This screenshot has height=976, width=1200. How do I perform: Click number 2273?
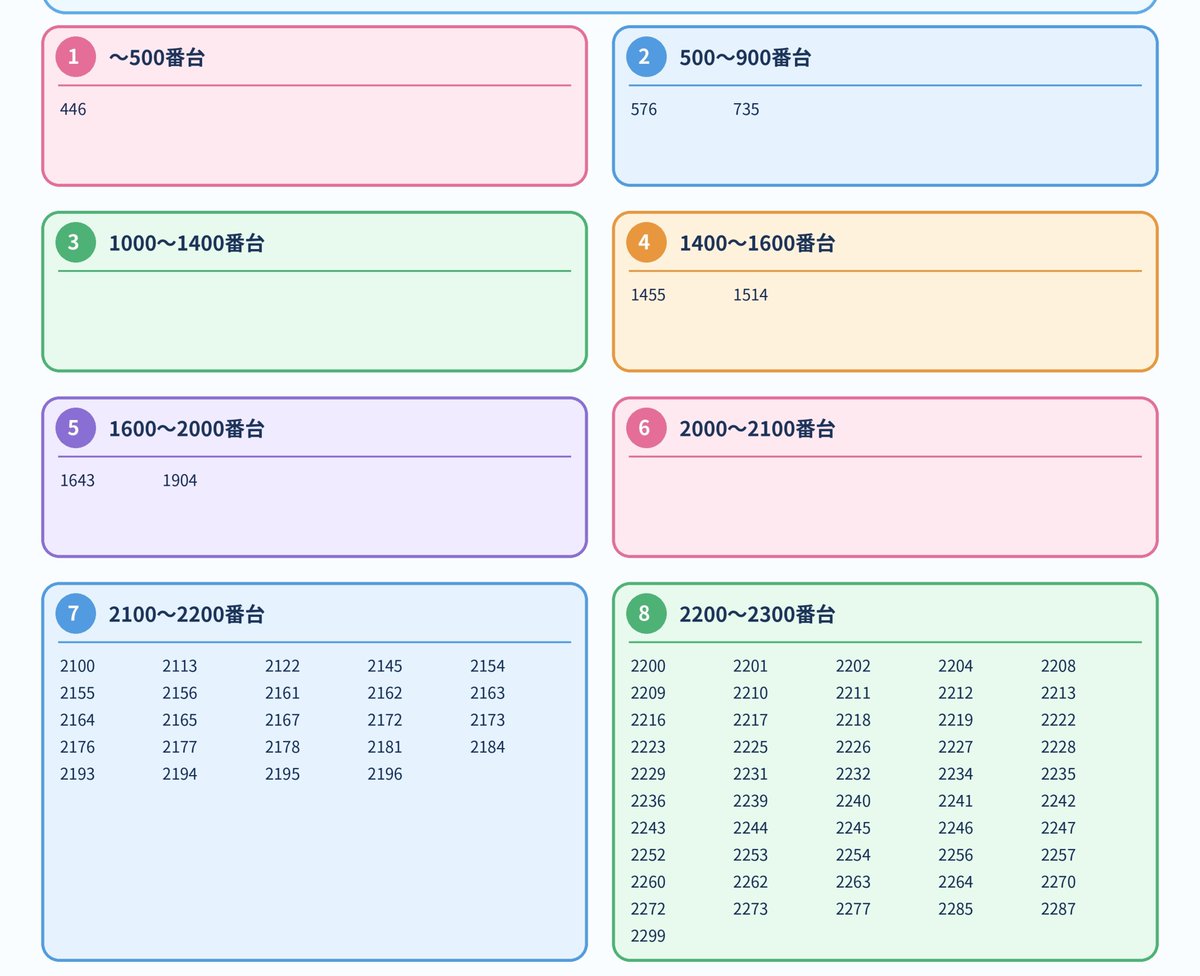(750, 909)
